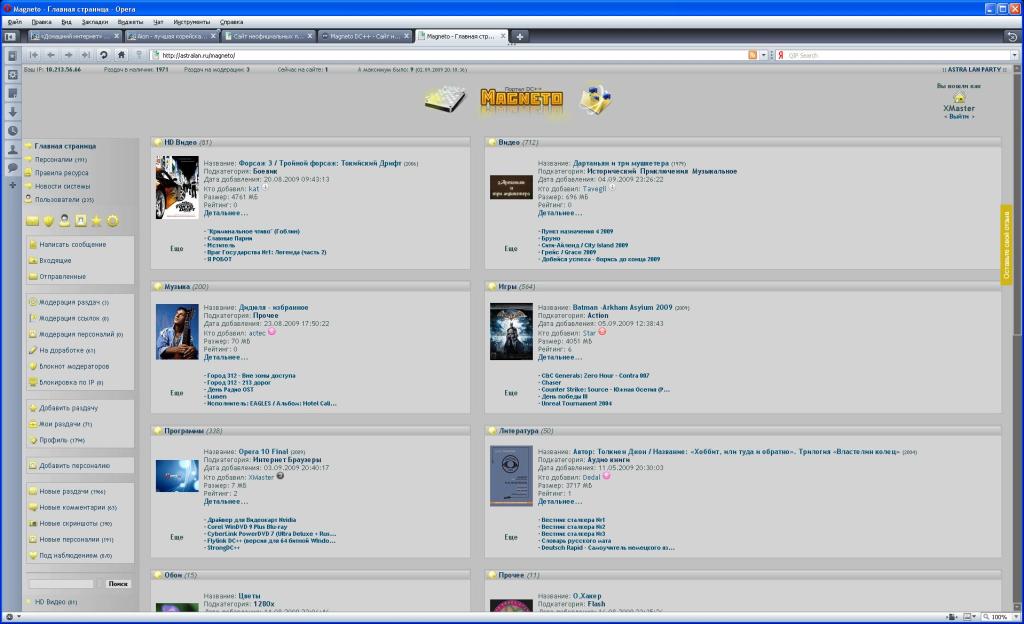The image size is (1024, 624).
Task: Open the Входящие inbox link
Action: click(x=56, y=260)
